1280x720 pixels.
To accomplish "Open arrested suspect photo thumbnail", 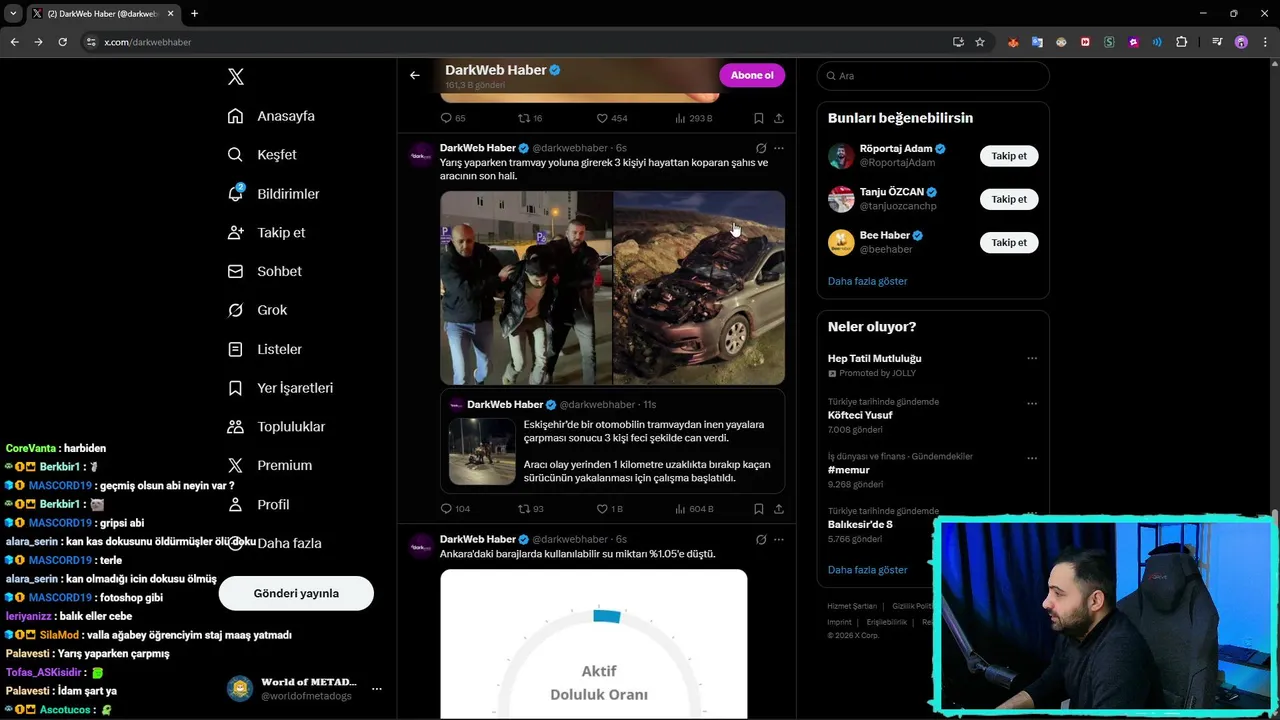I will click(526, 288).
